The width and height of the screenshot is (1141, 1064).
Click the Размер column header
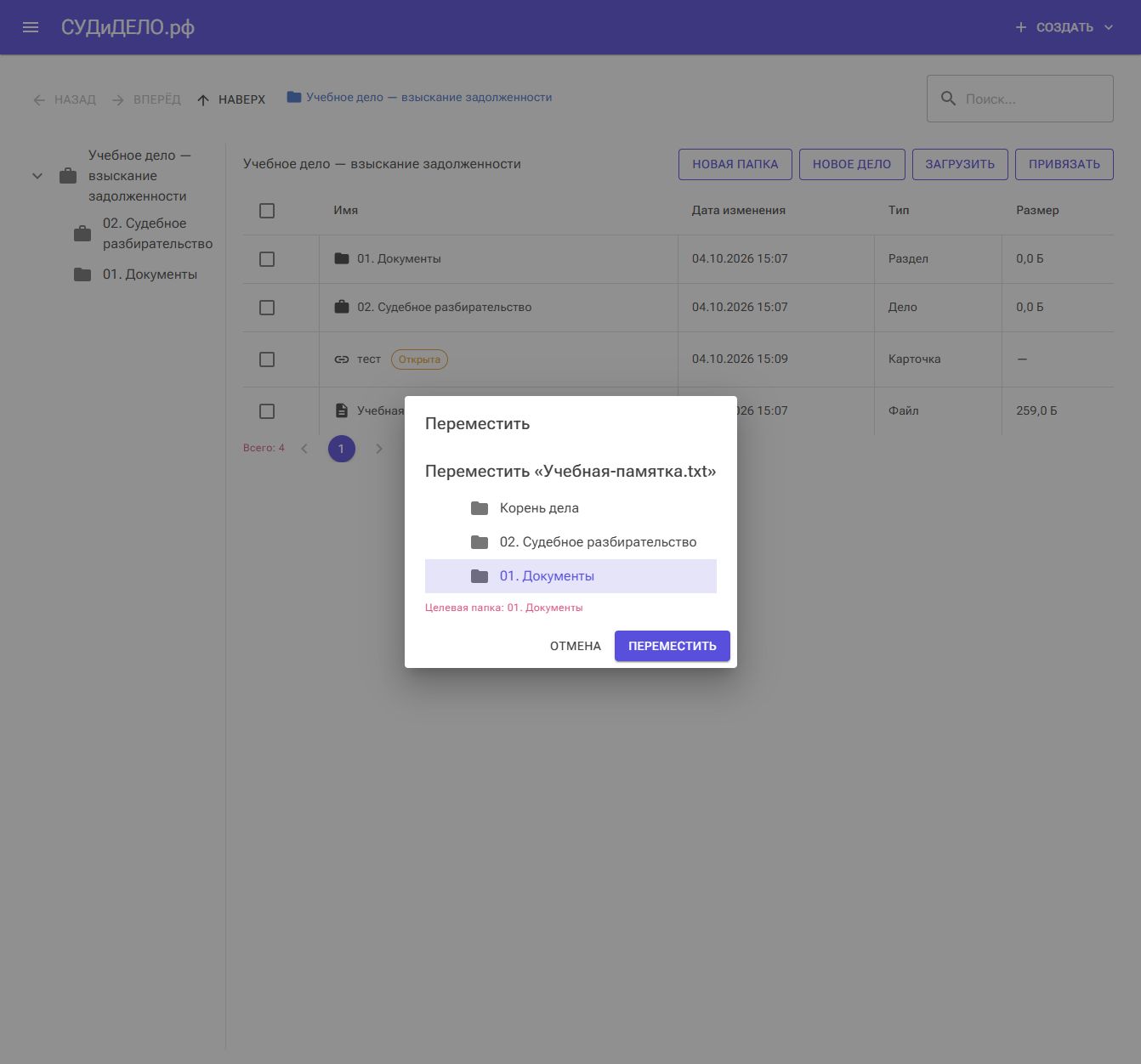(x=1037, y=210)
